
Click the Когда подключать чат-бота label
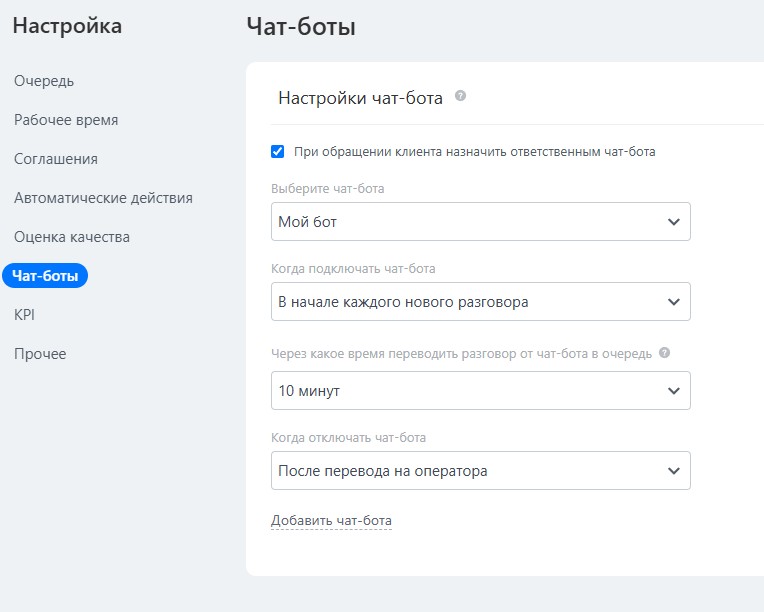pos(353,268)
